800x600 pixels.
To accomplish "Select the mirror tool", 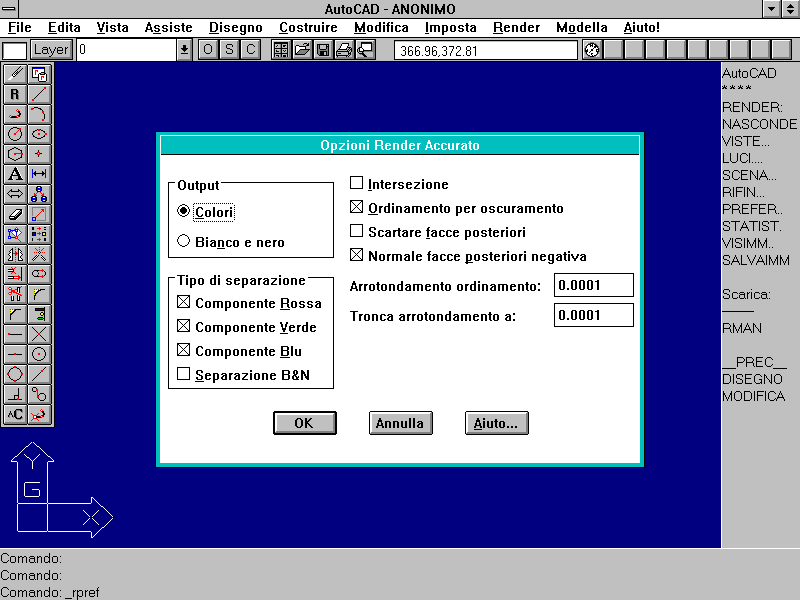I will click(x=15, y=254).
